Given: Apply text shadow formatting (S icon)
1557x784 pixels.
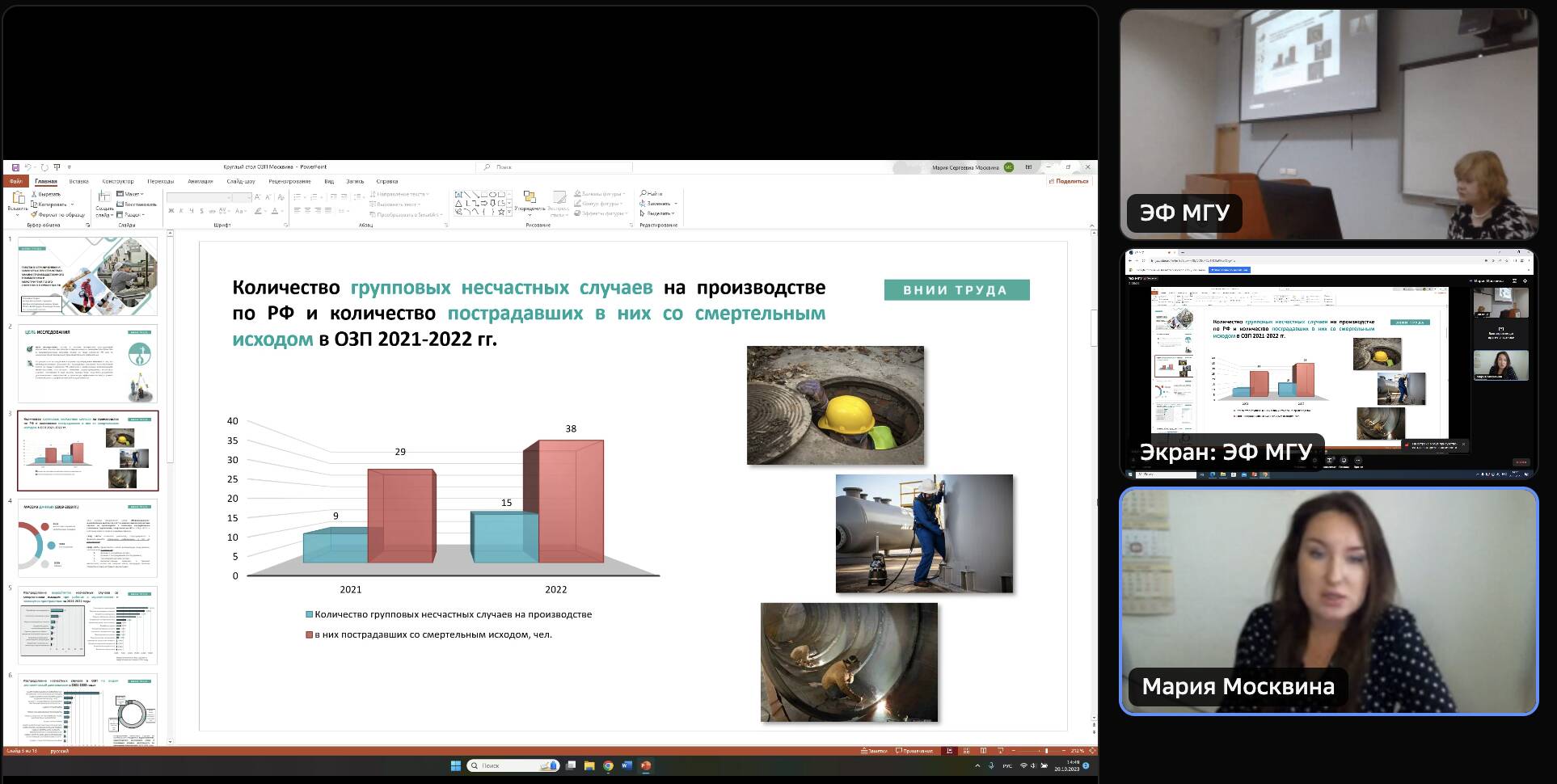Looking at the screenshot, I should coord(201,211).
